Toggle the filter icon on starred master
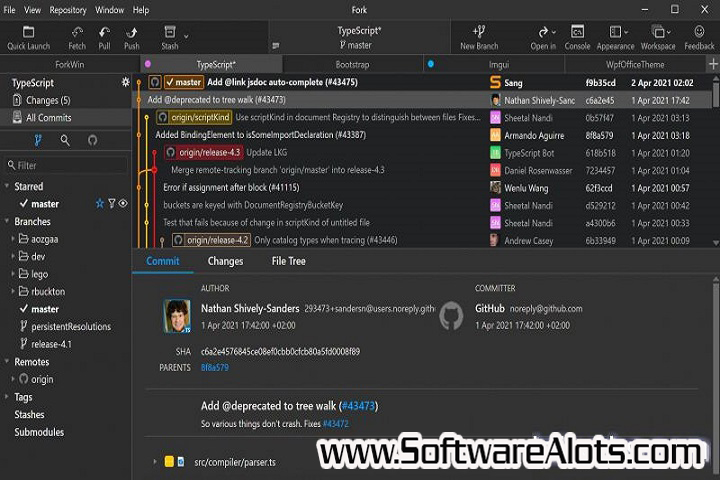The image size is (720, 480). [112, 203]
